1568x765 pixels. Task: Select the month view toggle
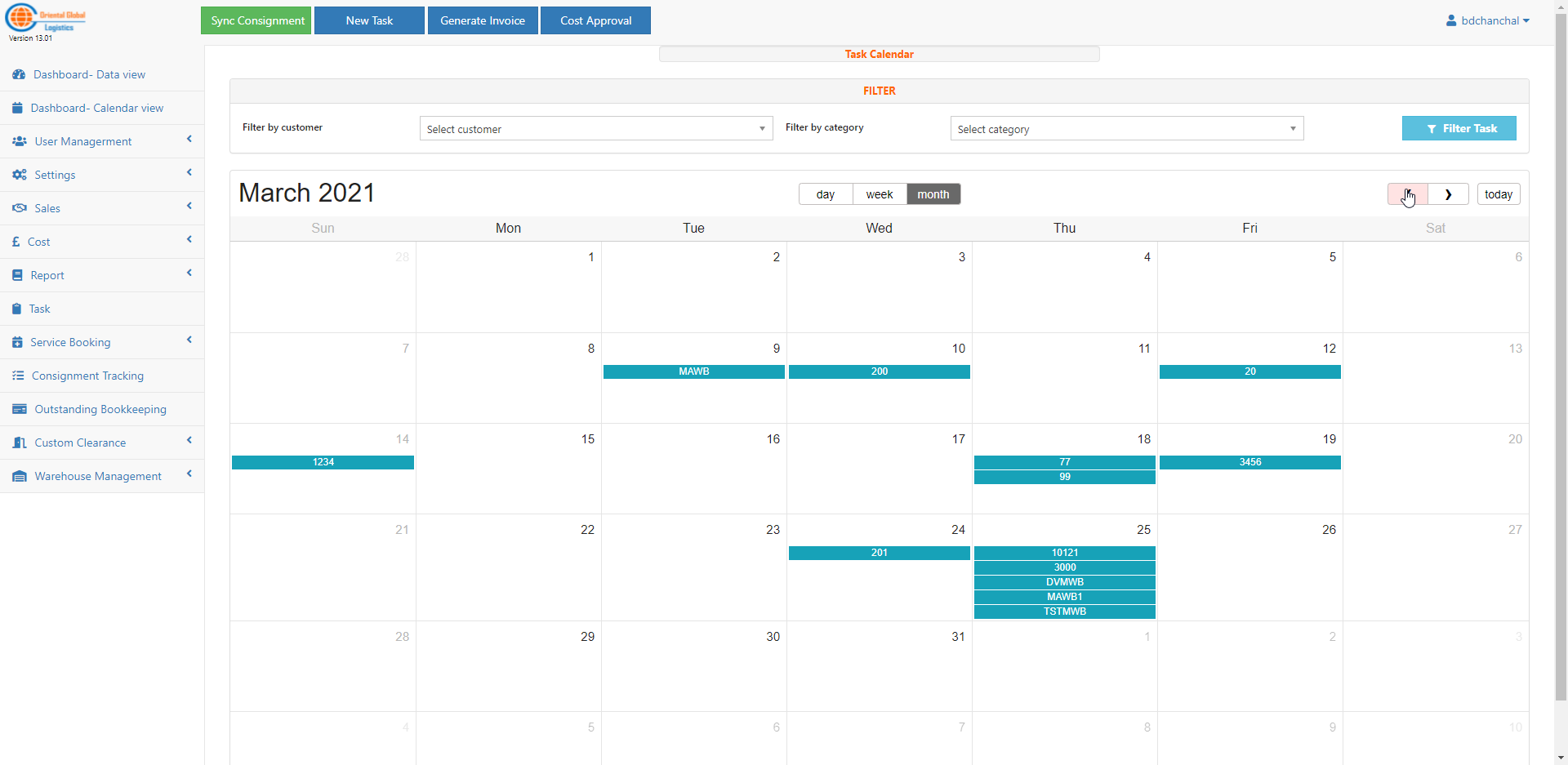pos(933,194)
